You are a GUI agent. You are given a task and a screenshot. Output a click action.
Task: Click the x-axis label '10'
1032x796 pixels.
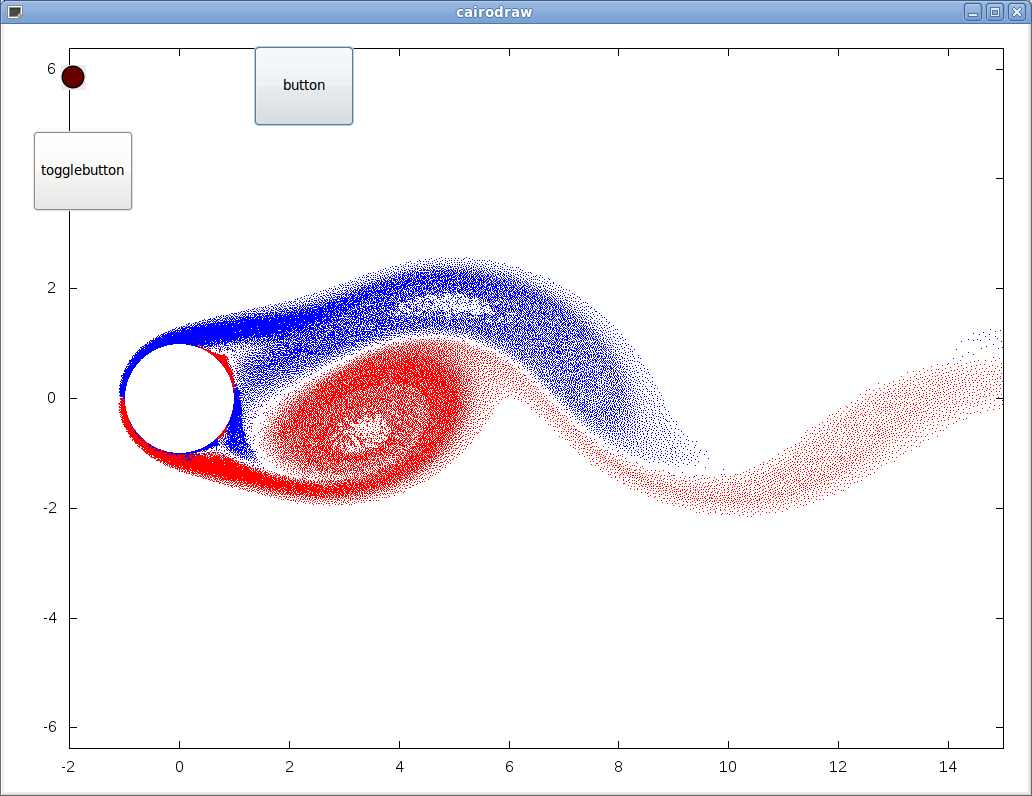pyautogui.click(x=728, y=767)
